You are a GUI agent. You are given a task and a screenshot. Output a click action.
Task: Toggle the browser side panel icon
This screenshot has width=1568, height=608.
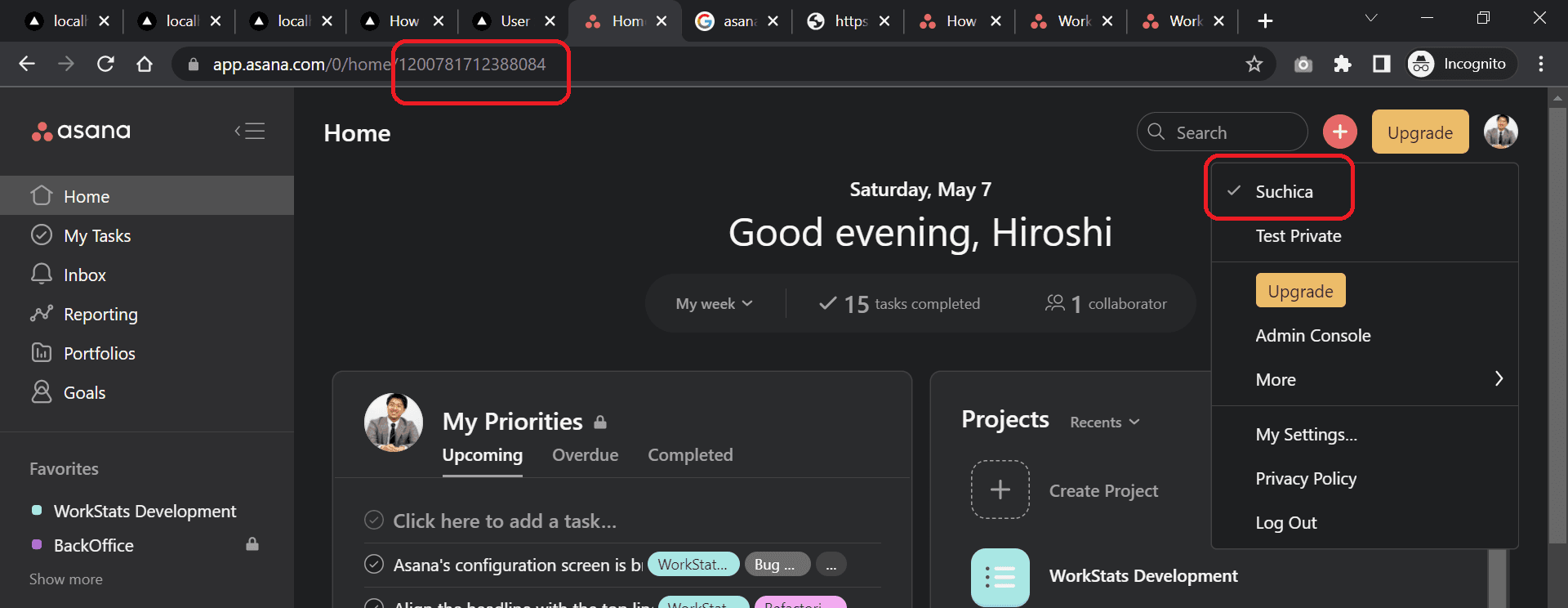pyautogui.click(x=1381, y=64)
